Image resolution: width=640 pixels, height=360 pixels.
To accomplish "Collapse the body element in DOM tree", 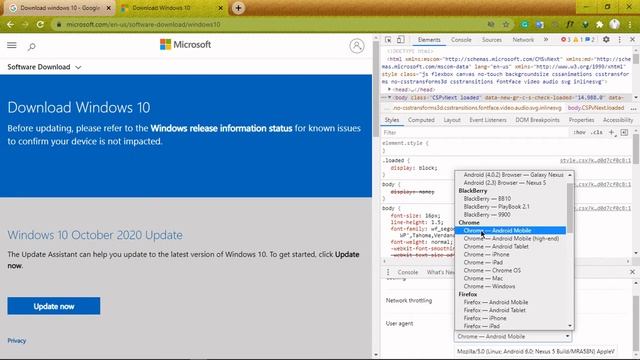I will pyautogui.click(x=389, y=98).
